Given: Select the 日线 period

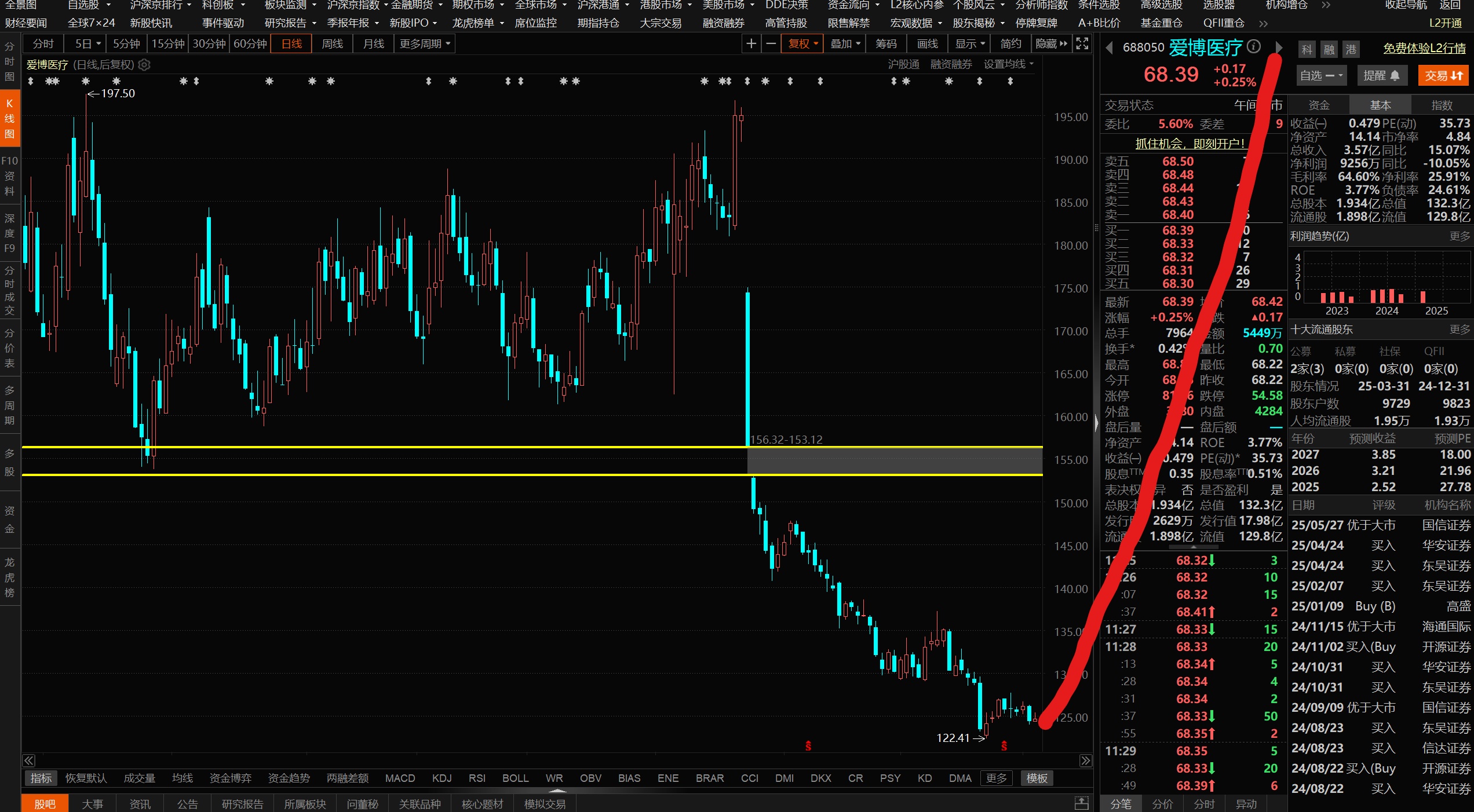Looking at the screenshot, I should click(291, 44).
